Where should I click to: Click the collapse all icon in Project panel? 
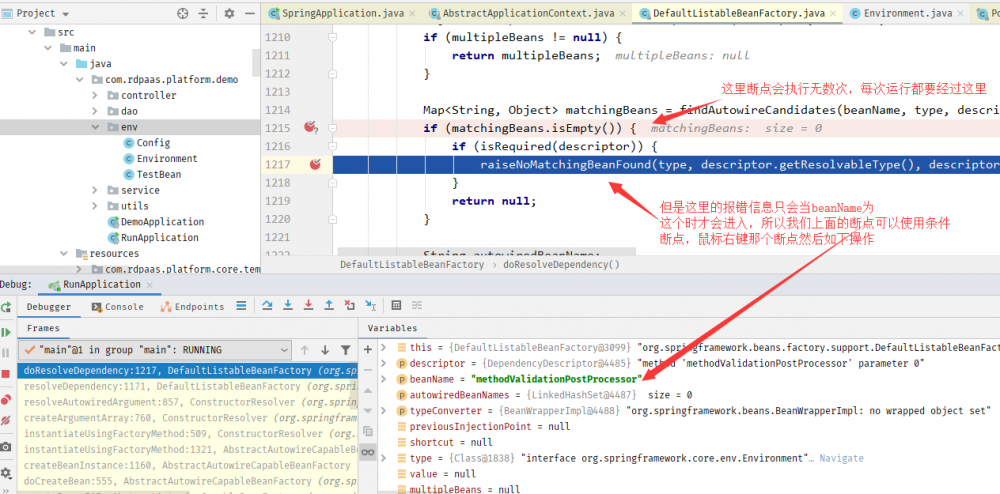point(203,13)
